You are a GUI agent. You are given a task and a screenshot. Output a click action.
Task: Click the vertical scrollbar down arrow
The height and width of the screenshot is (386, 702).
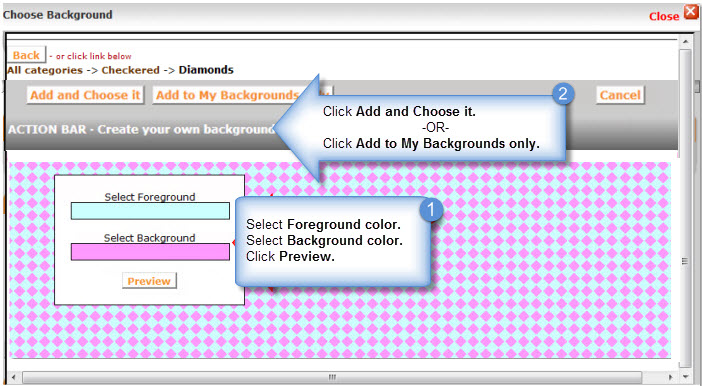[685, 377]
